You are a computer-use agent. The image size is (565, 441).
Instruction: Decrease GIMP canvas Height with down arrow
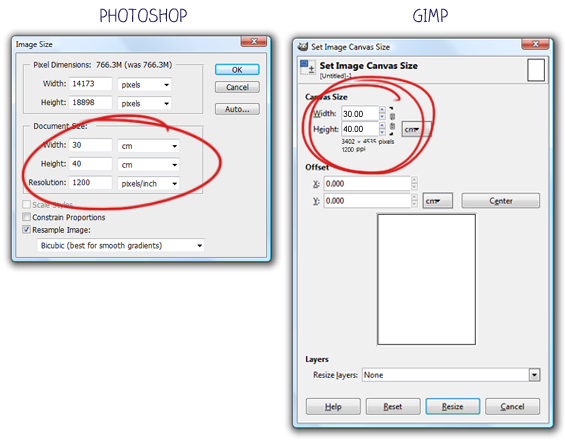click(382, 133)
